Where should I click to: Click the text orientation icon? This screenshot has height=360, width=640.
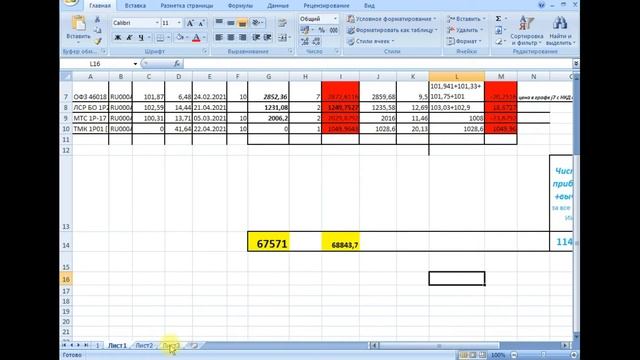[x=257, y=23]
